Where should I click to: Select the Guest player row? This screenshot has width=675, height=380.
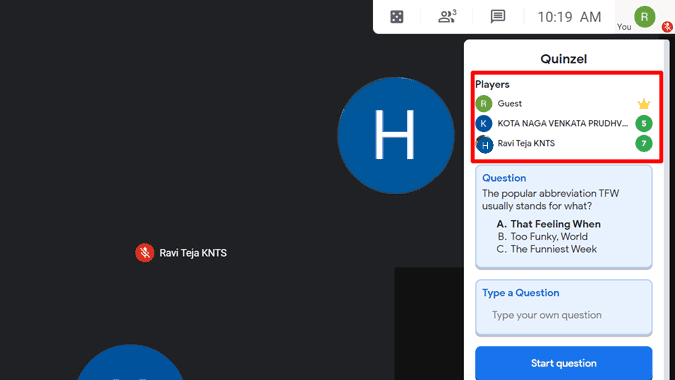[564, 104]
